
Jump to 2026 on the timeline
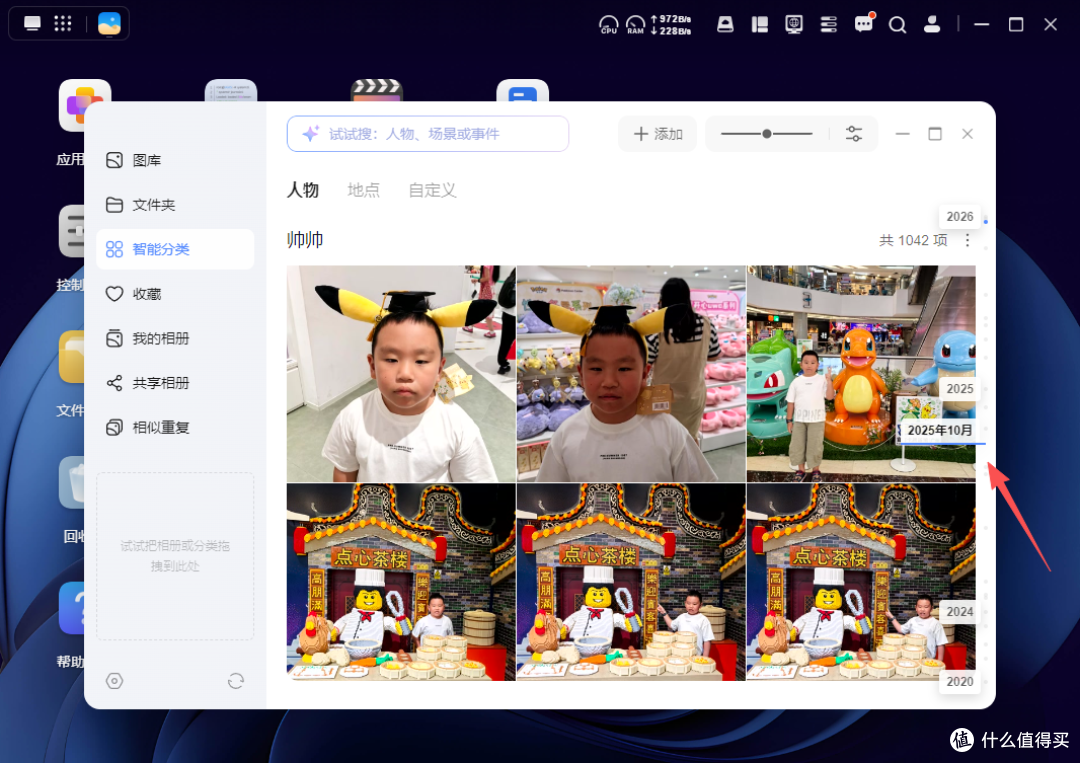[x=959, y=216]
